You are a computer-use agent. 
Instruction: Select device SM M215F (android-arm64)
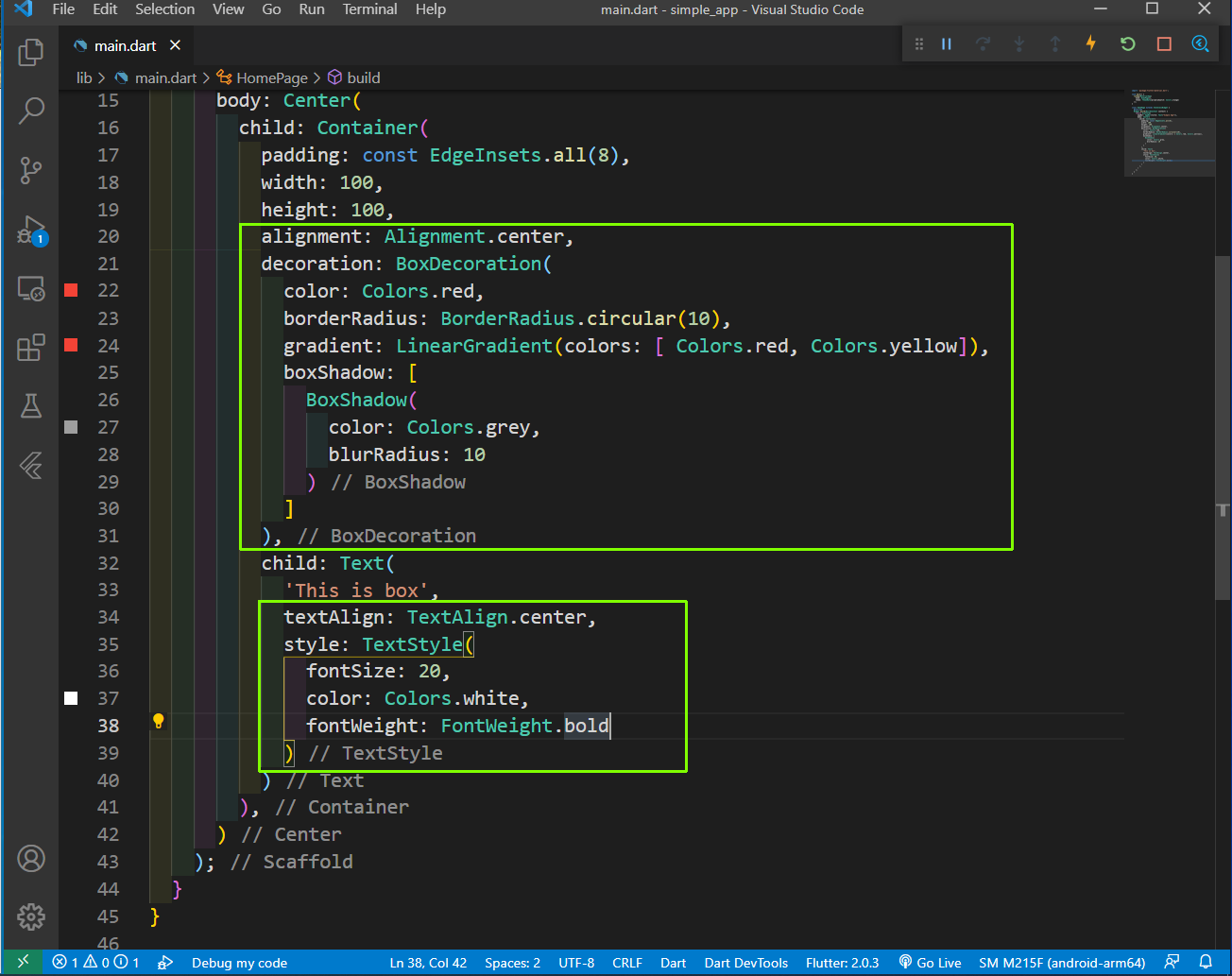tap(1062, 962)
